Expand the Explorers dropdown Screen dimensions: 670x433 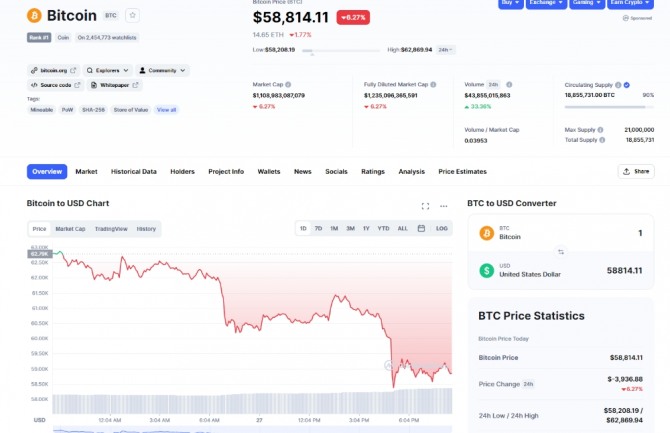[106, 70]
